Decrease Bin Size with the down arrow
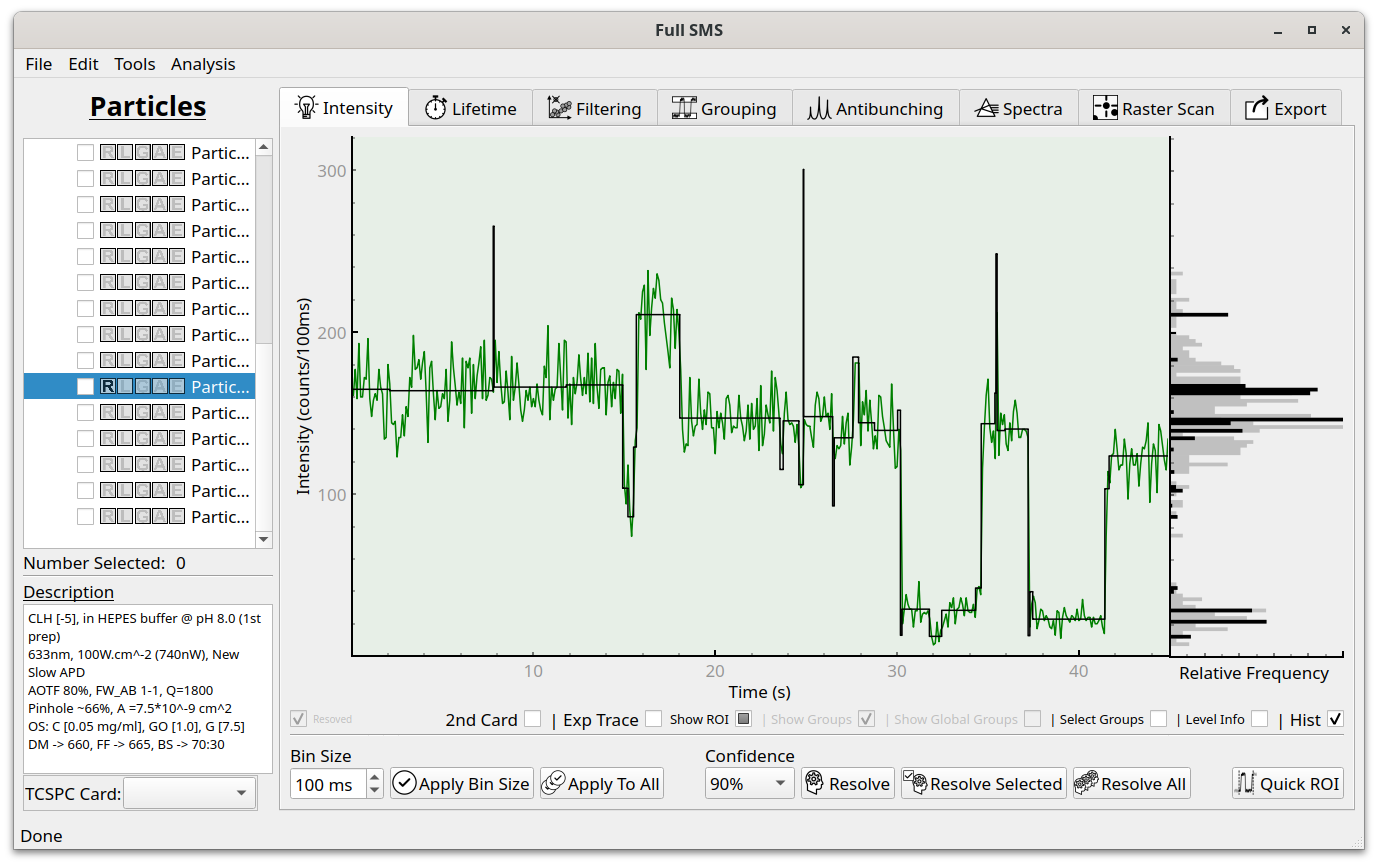Screen dimensions: 1378x866 (374, 791)
